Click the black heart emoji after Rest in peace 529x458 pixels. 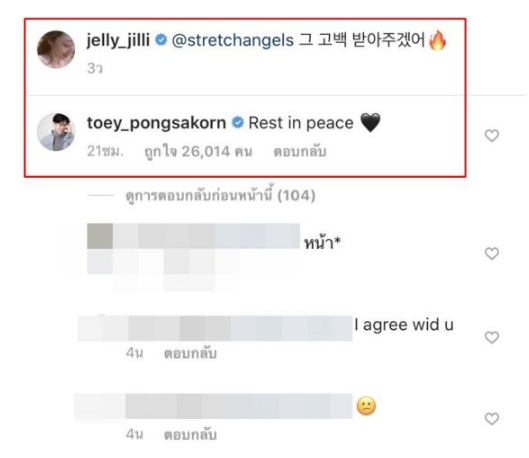(x=370, y=122)
